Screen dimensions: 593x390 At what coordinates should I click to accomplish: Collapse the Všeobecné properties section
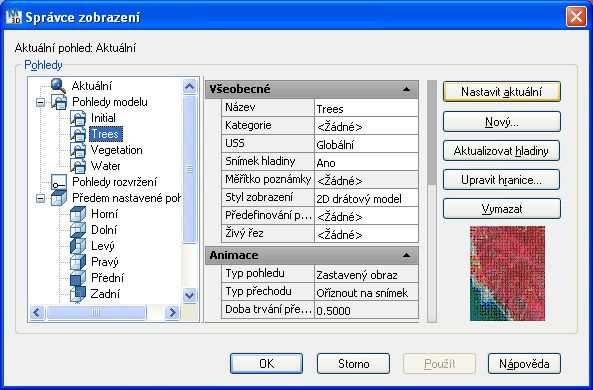click(x=406, y=89)
